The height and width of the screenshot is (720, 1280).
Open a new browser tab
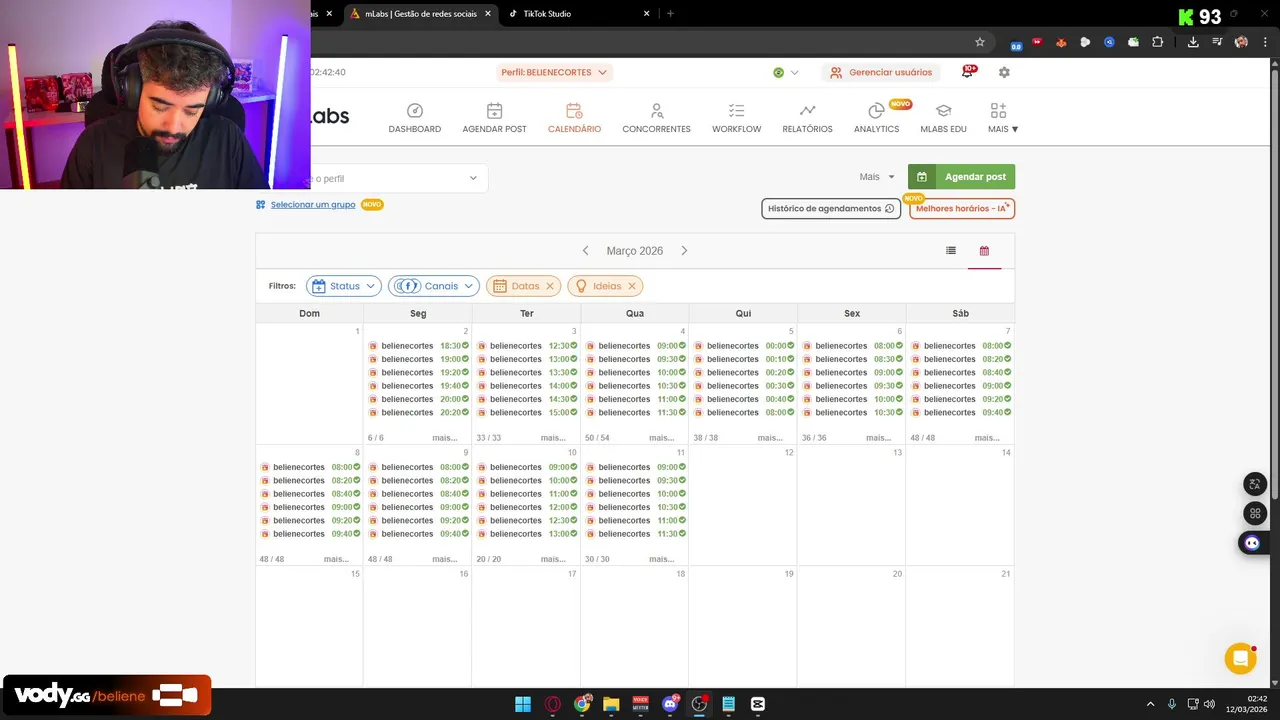670,14
